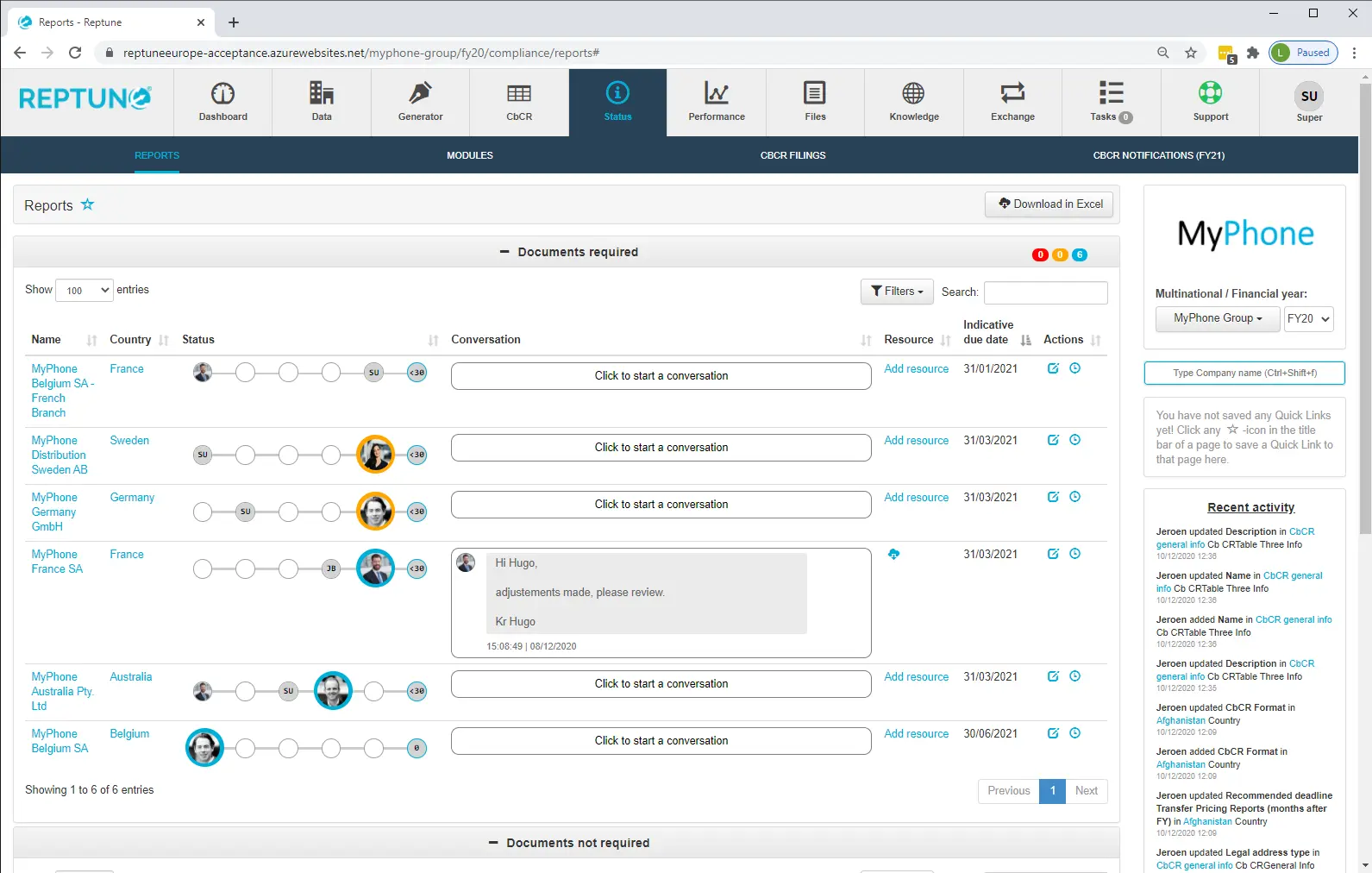
Task: Open the Hi Hugo conversation message
Action: [646, 594]
